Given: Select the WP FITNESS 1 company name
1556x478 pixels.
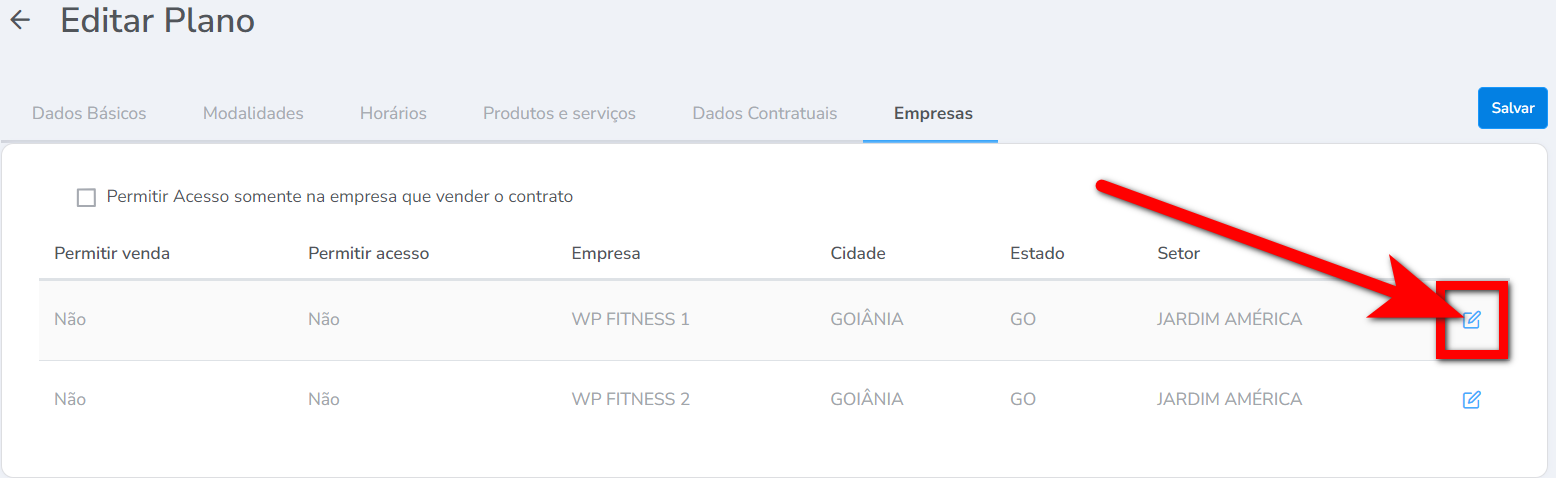Looking at the screenshot, I should pos(630,320).
